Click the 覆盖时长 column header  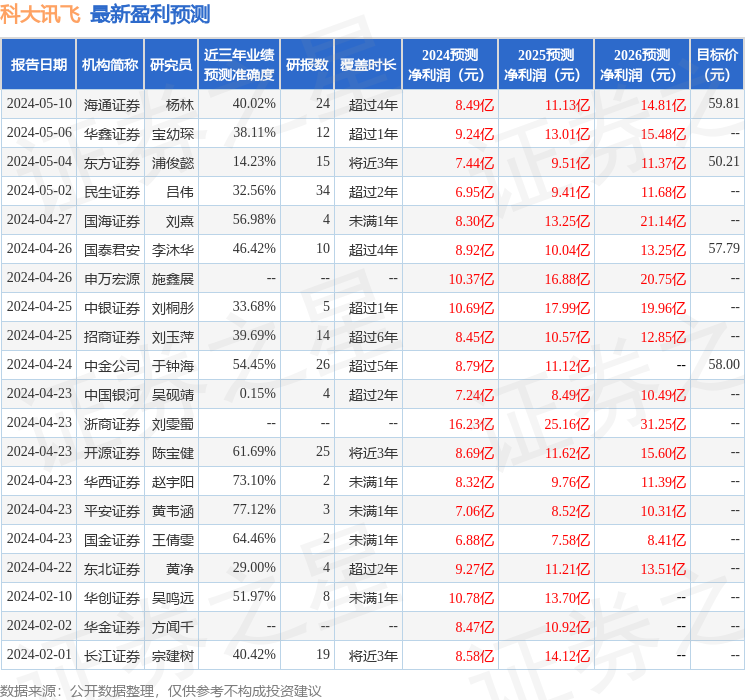pyautogui.click(x=368, y=64)
